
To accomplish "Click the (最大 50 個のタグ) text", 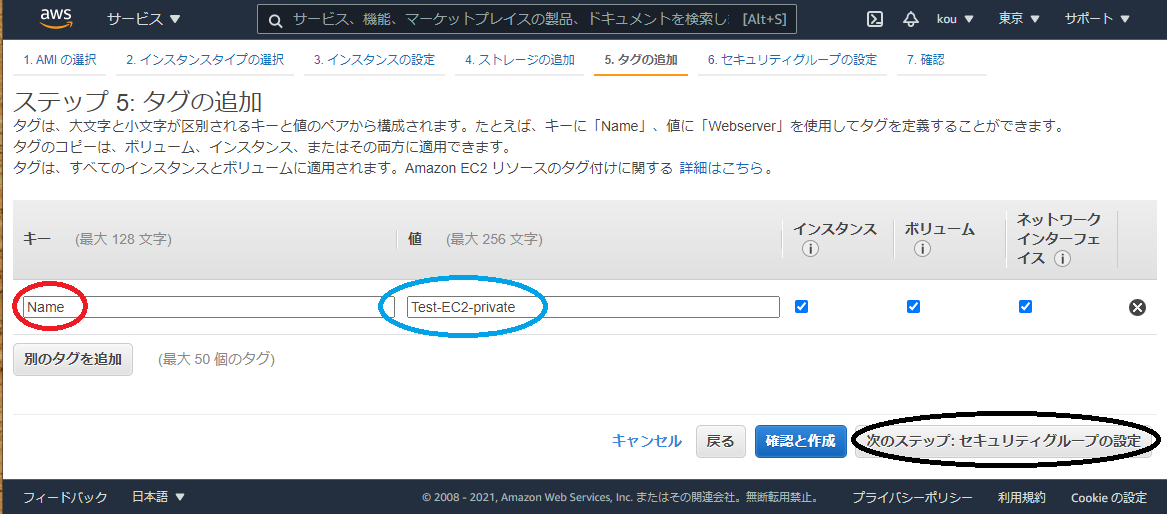I will 217,359.
